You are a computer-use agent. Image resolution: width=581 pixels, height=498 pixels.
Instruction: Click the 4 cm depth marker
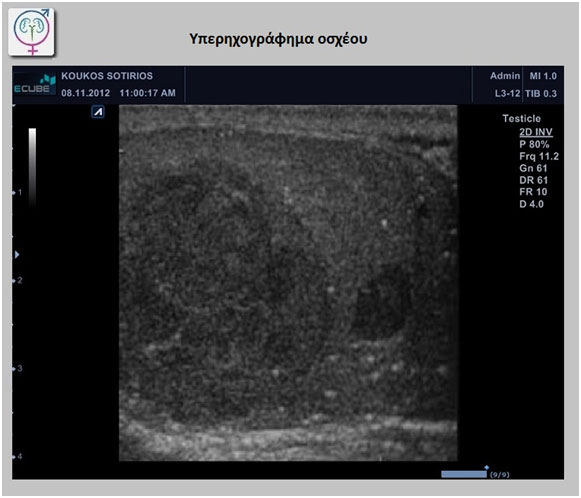(18, 456)
